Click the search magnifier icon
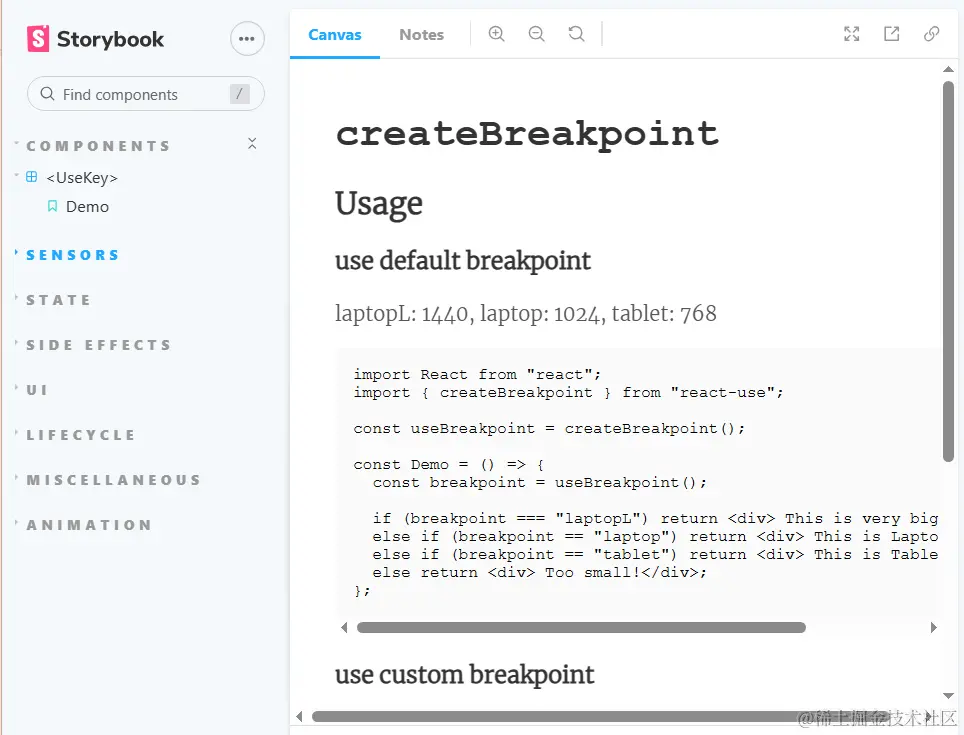Viewport: 964px width, 735px height. coord(47,94)
